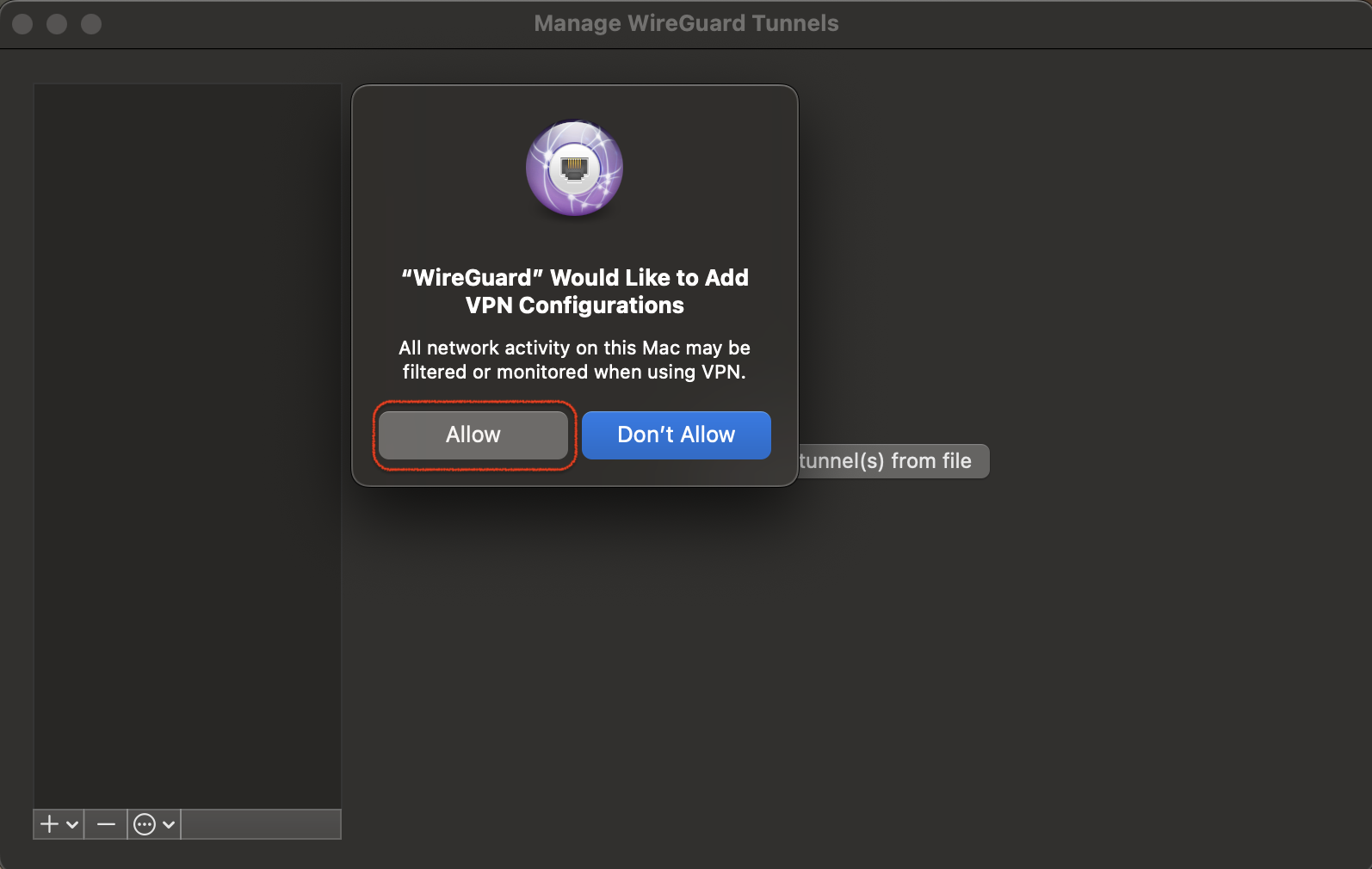Image resolution: width=1372 pixels, height=869 pixels.
Task: Click the "Manage WireGuard Tunnels" title text
Action: 686,23
